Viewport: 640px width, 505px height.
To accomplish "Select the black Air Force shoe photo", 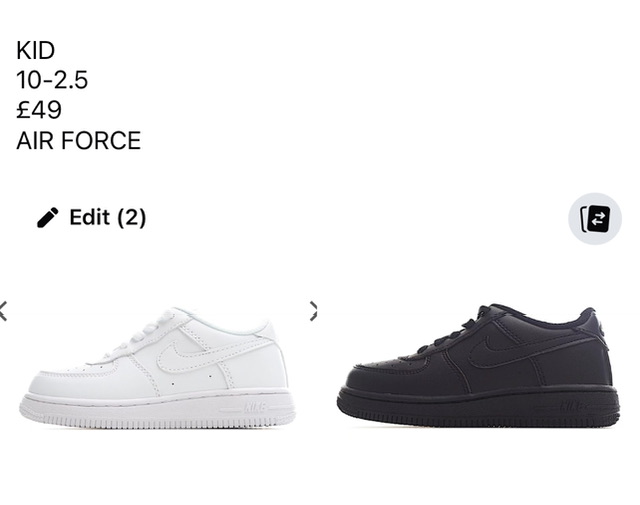I will click(x=478, y=365).
